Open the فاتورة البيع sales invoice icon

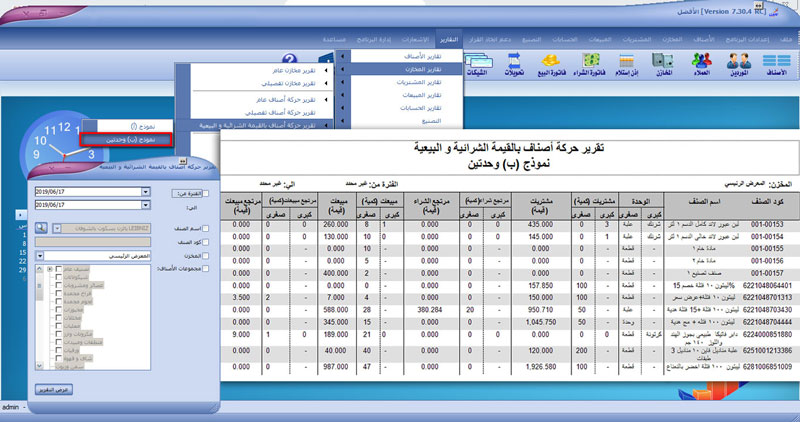[552, 65]
